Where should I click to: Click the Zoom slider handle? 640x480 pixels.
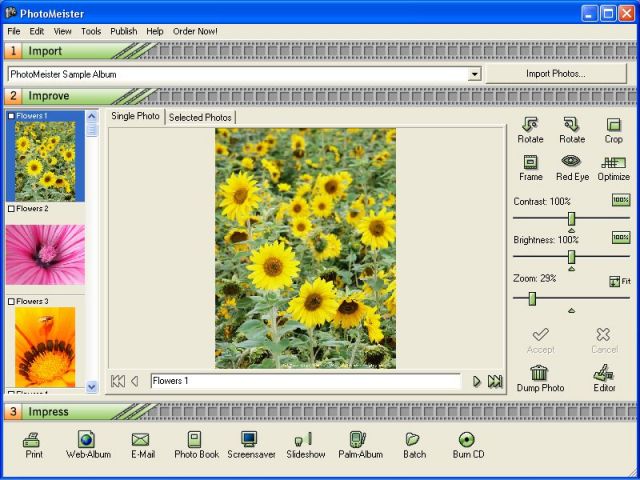tap(532, 298)
